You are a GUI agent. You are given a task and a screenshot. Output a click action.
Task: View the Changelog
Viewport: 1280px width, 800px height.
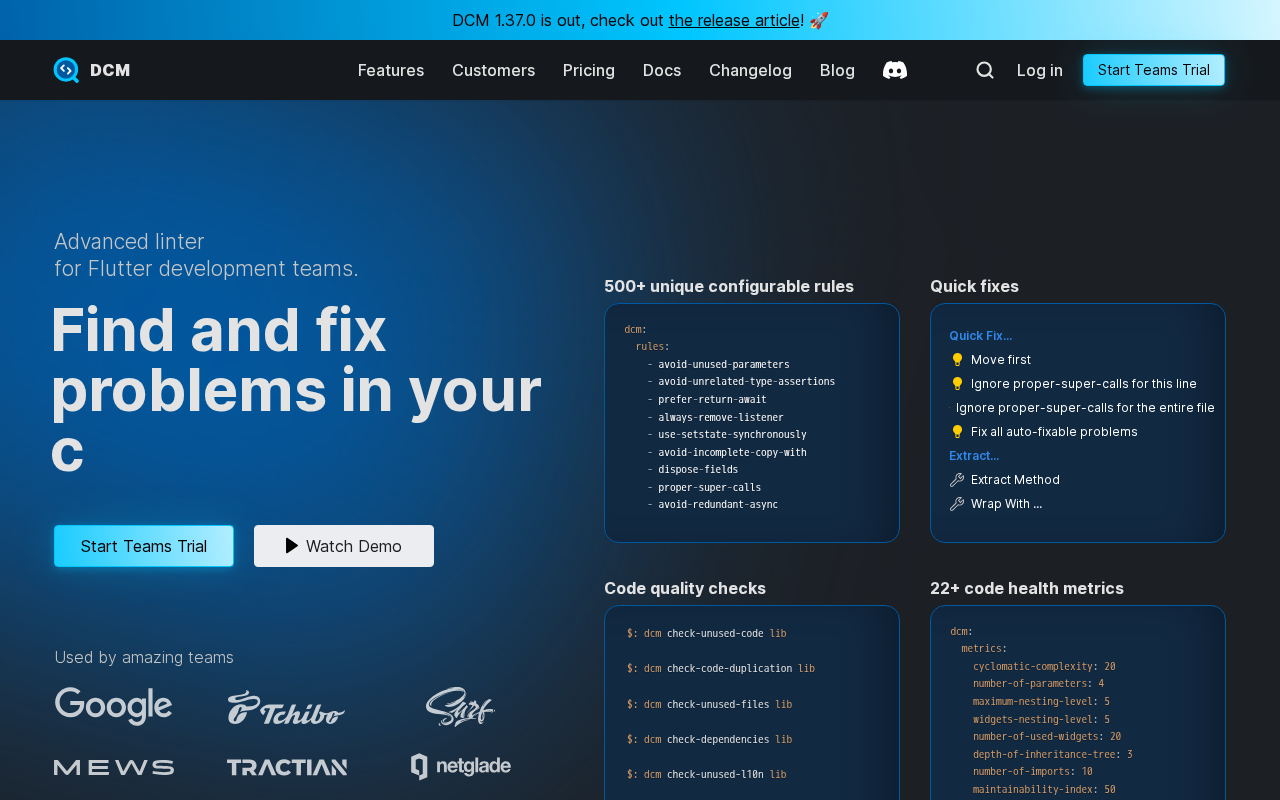click(x=750, y=70)
